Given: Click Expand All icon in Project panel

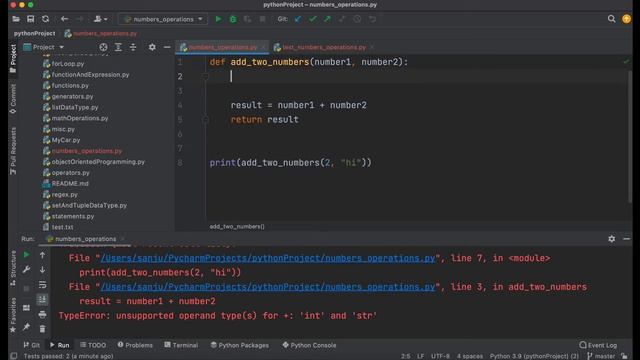Looking at the screenshot, I should pyautogui.click(x=118, y=47).
